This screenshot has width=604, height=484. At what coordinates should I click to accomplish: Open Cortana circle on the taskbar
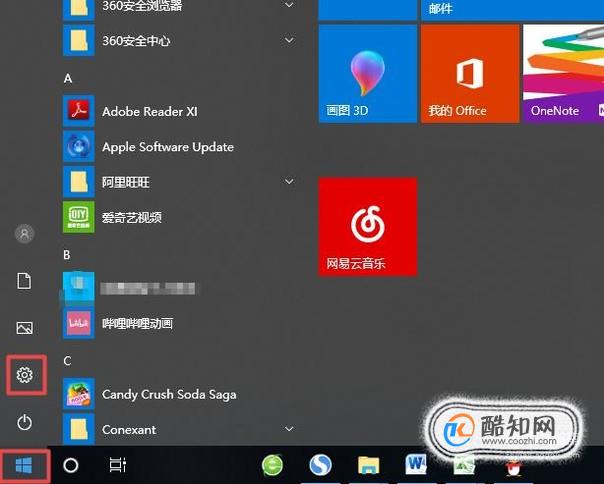tap(71, 466)
